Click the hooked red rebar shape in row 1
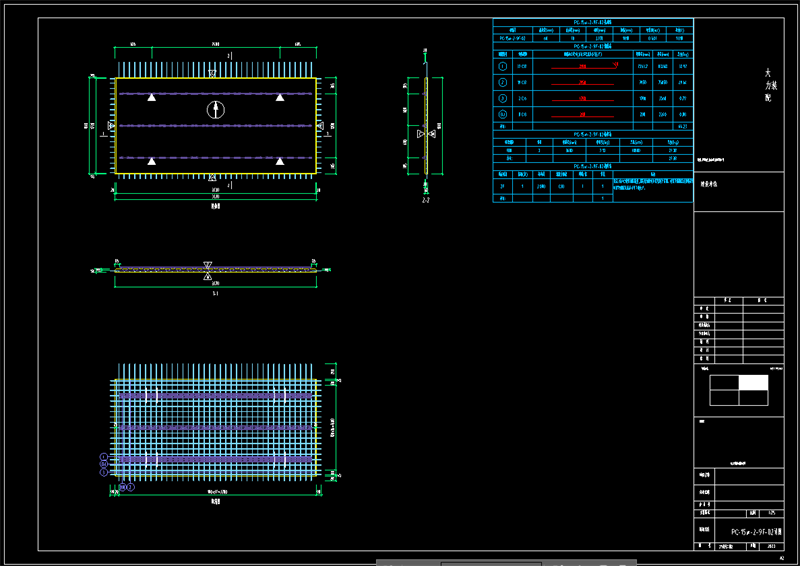 pos(585,66)
